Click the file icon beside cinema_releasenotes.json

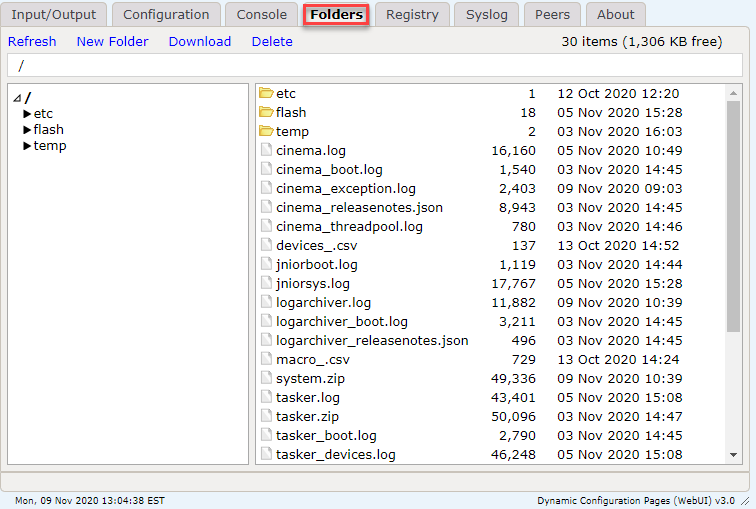[x=266, y=207]
